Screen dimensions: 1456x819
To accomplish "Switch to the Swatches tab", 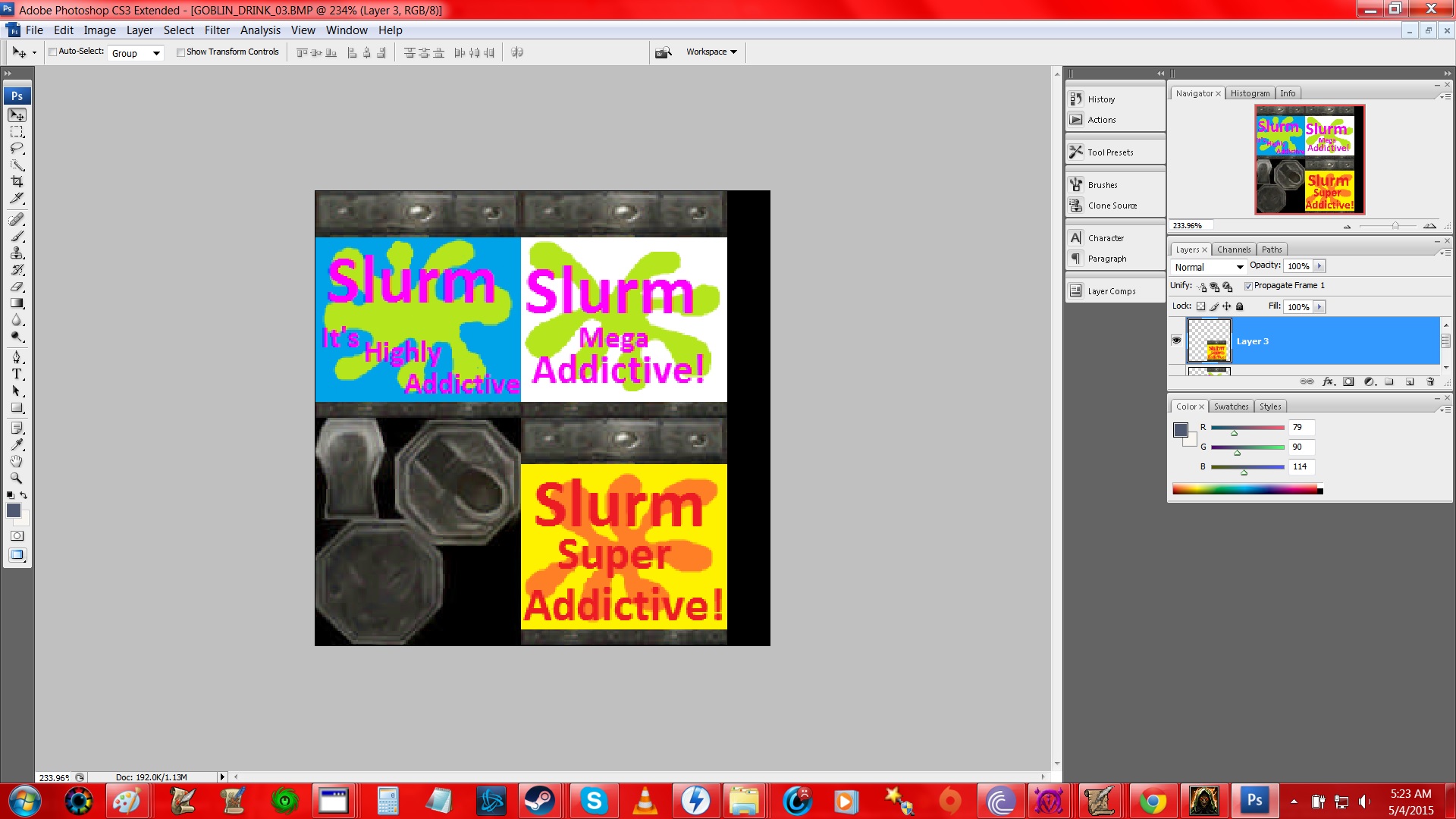I will click(x=1231, y=406).
